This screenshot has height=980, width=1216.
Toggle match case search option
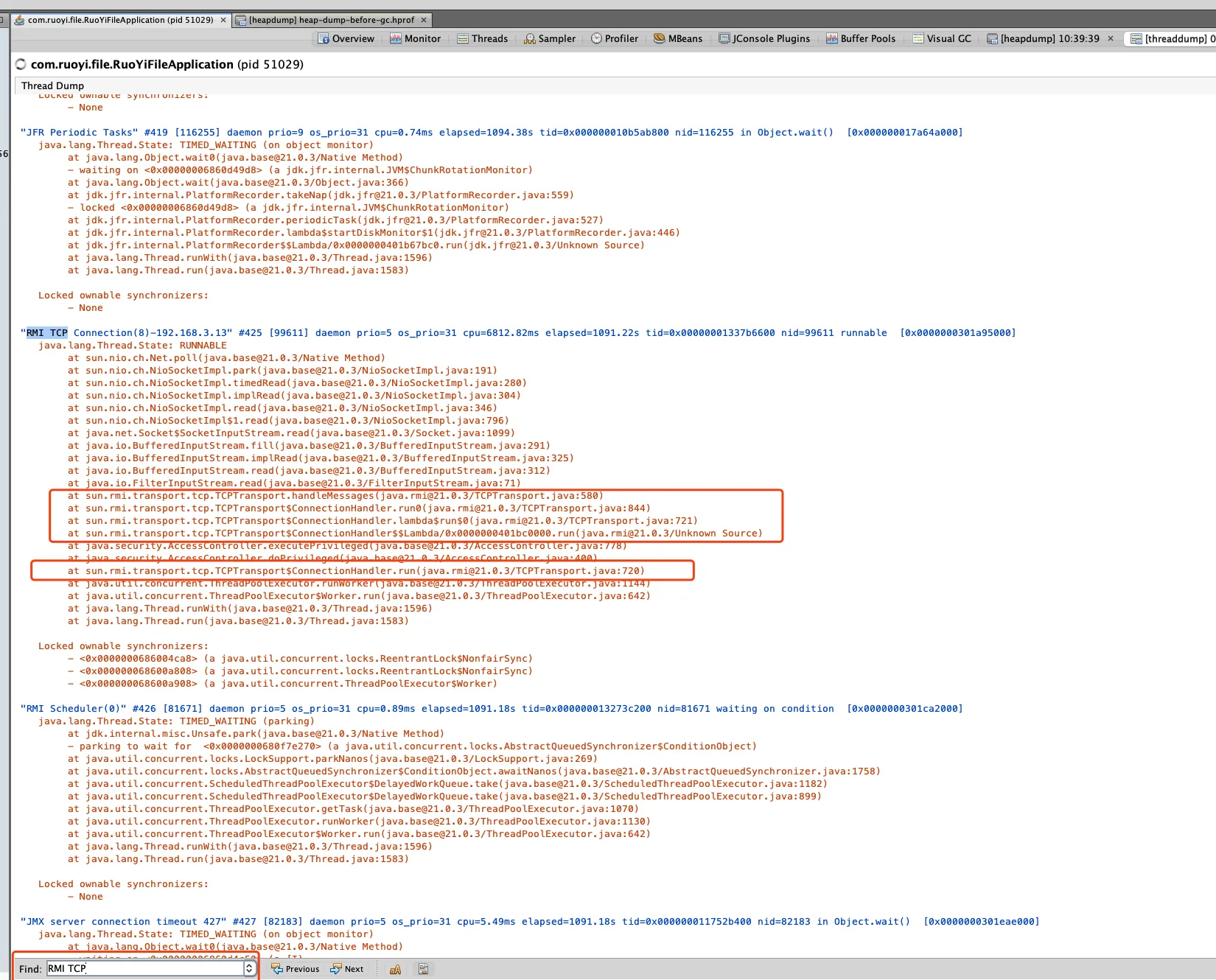point(396,969)
